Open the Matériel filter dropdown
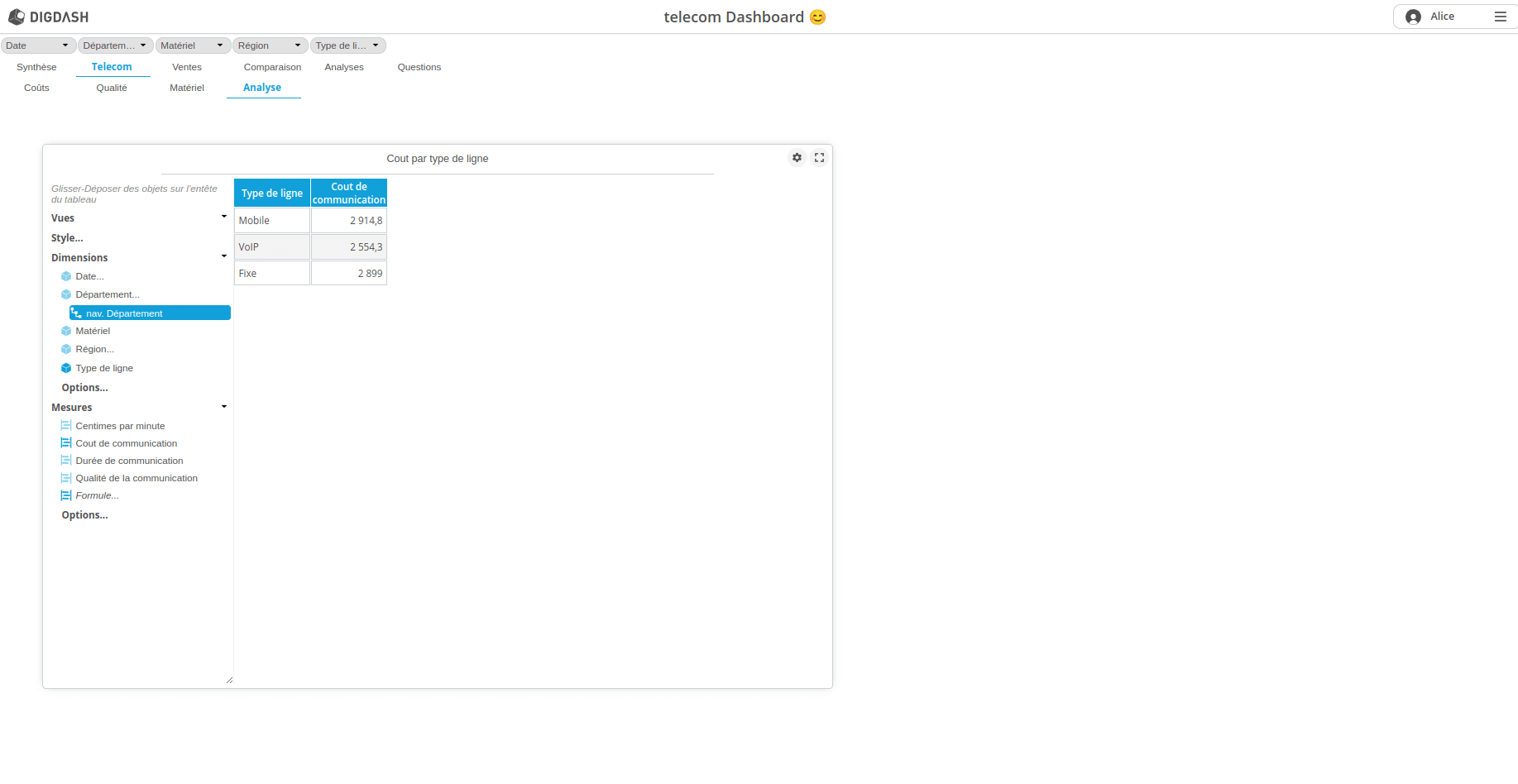This screenshot has width=1518, height=784. click(x=193, y=45)
